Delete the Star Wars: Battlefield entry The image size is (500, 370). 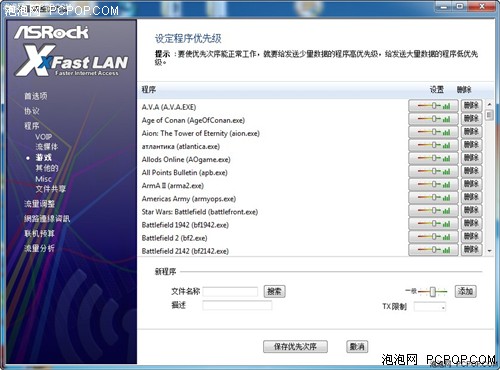(x=471, y=210)
